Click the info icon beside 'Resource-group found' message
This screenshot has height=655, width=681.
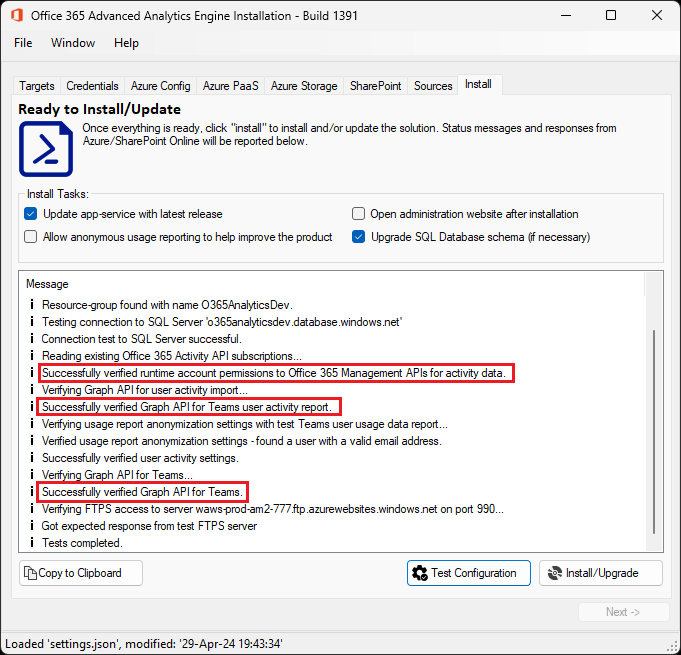(32, 304)
